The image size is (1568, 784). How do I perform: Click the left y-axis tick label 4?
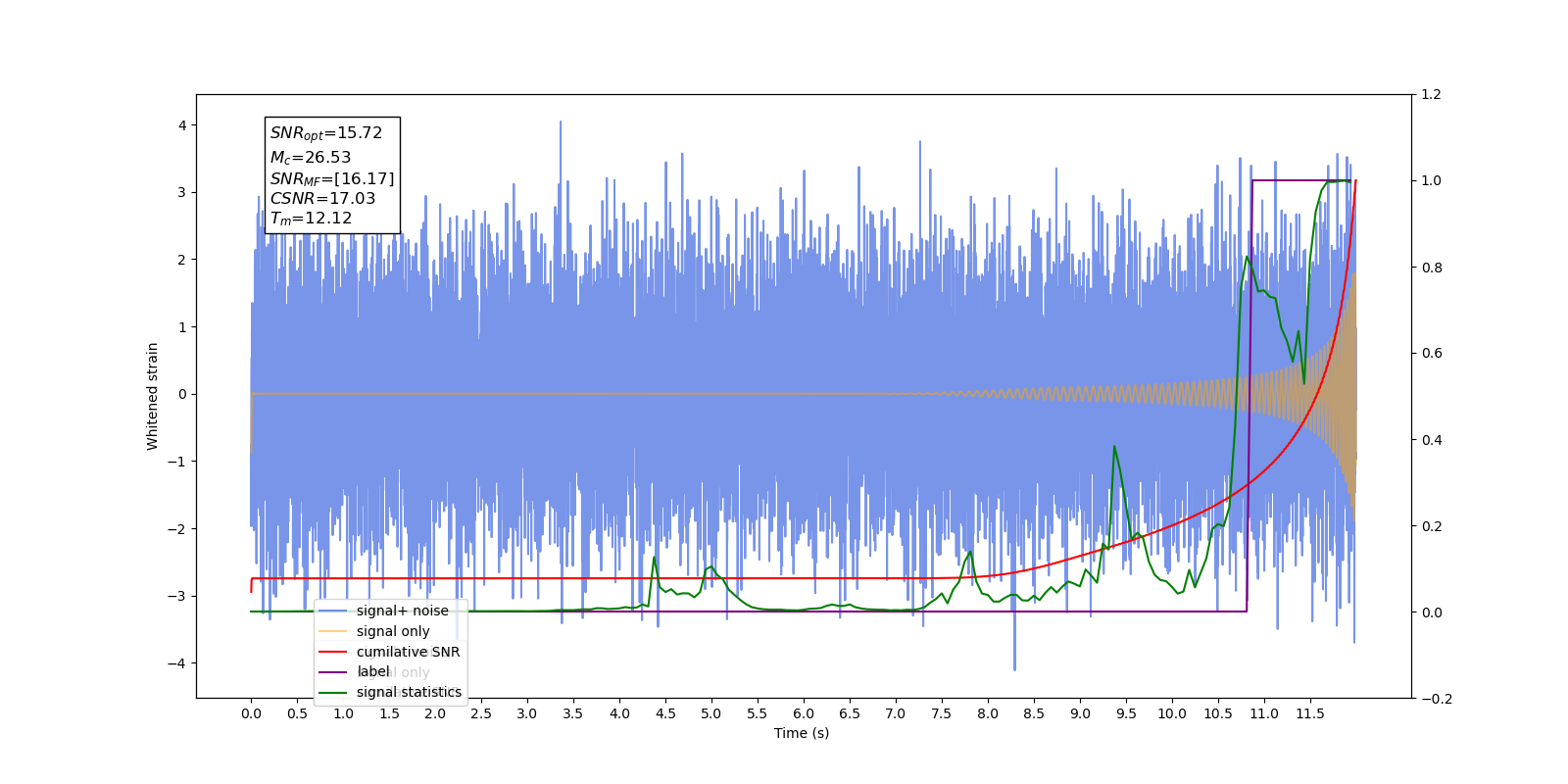(x=182, y=125)
